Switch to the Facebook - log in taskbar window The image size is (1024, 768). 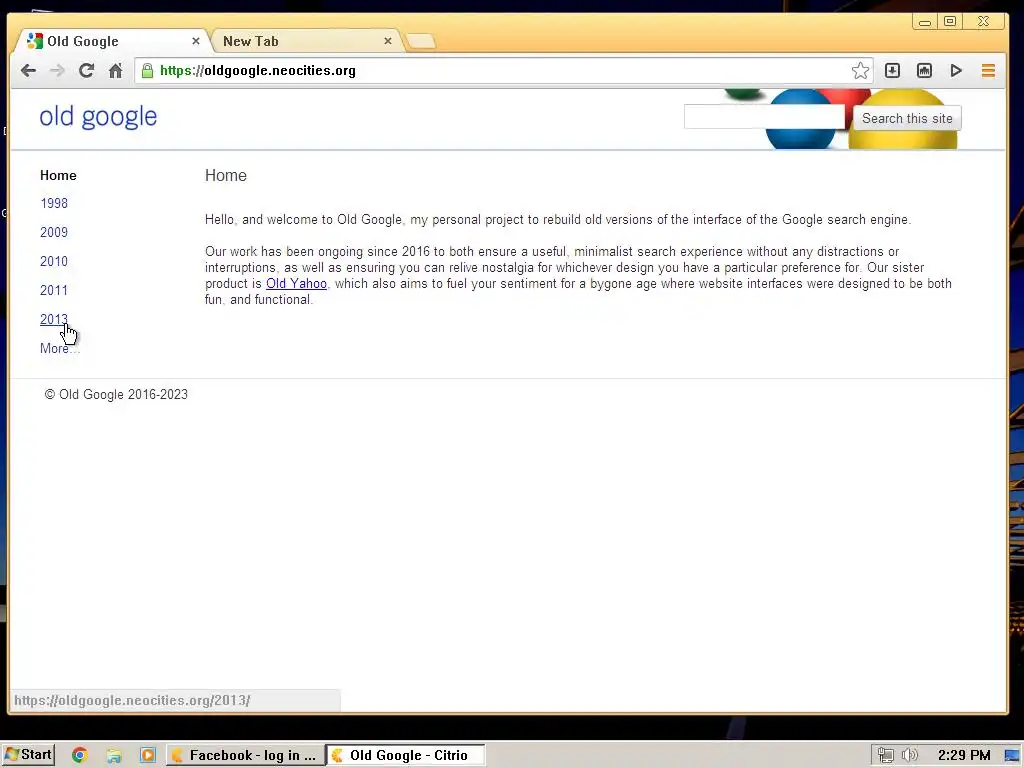(x=245, y=755)
